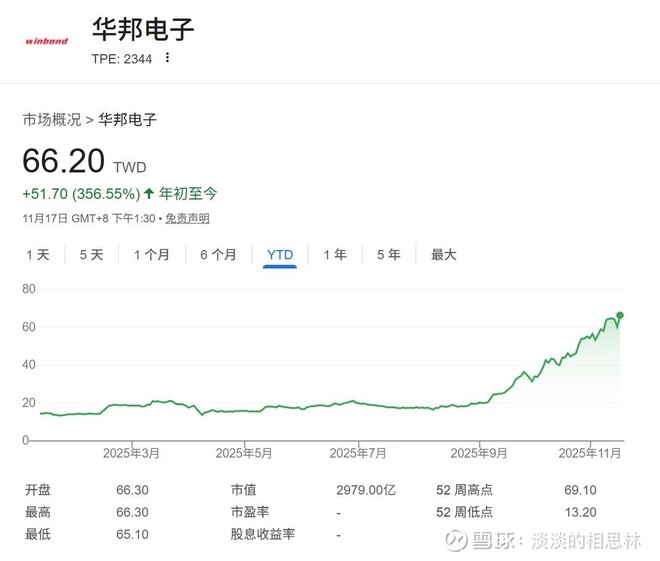
Task: Click the green upward arrow indicator
Action: pyautogui.click(x=149, y=194)
